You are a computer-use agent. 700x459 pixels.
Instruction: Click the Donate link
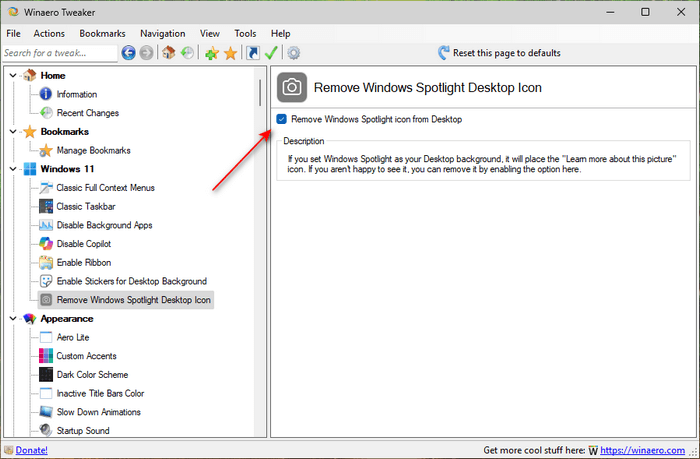point(31,451)
